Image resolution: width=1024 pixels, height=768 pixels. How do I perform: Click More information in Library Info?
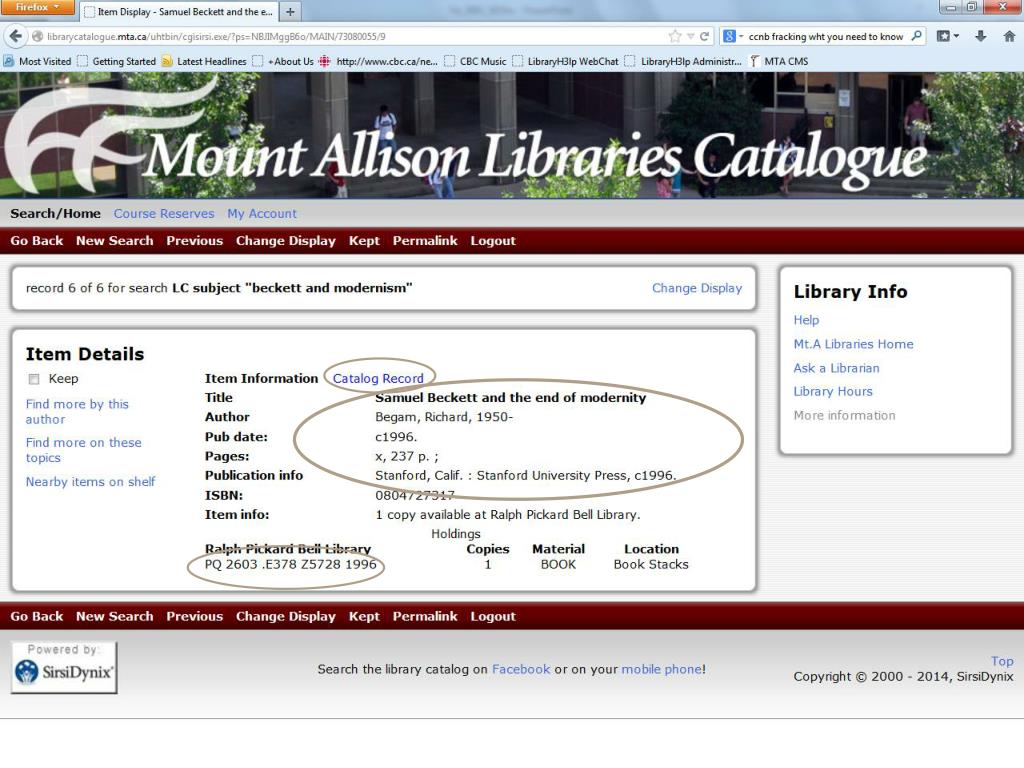point(844,415)
